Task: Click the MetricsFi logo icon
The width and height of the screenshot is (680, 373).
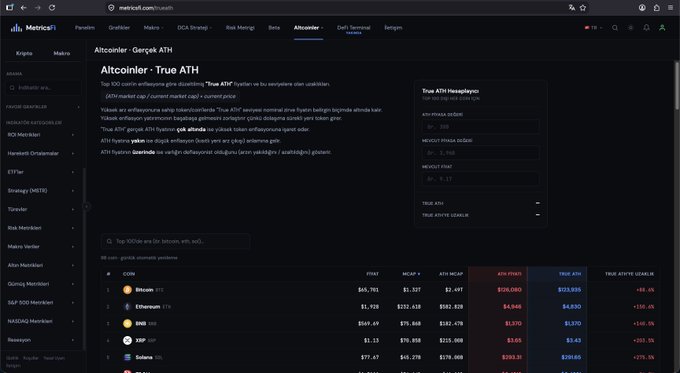Action: 16,28
